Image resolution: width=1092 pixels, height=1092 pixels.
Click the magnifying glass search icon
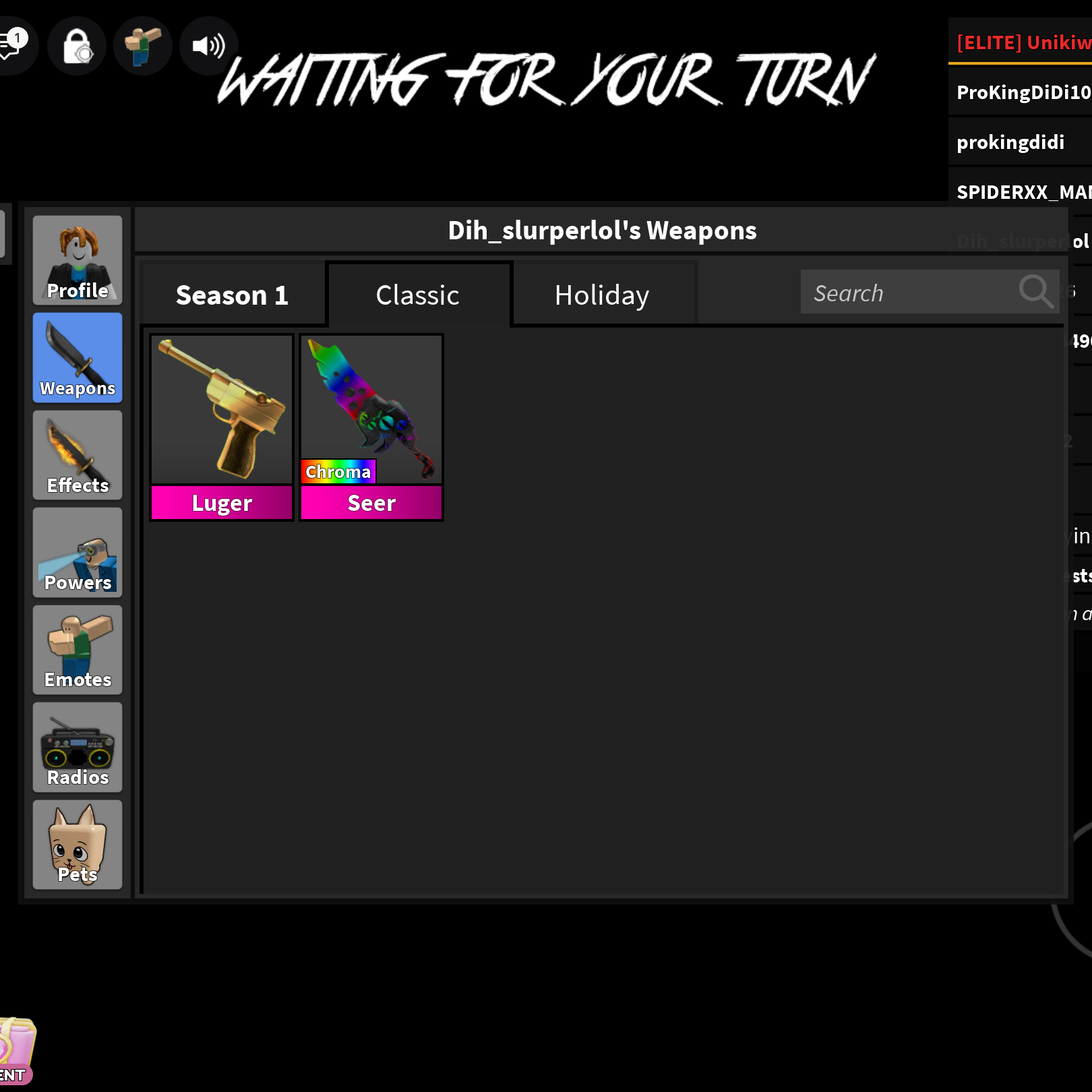(x=1035, y=292)
